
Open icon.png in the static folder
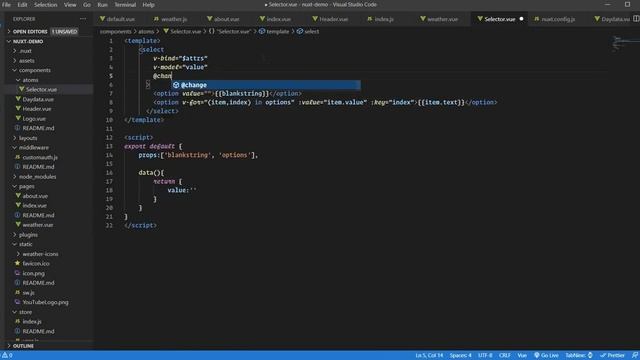tap(33, 273)
